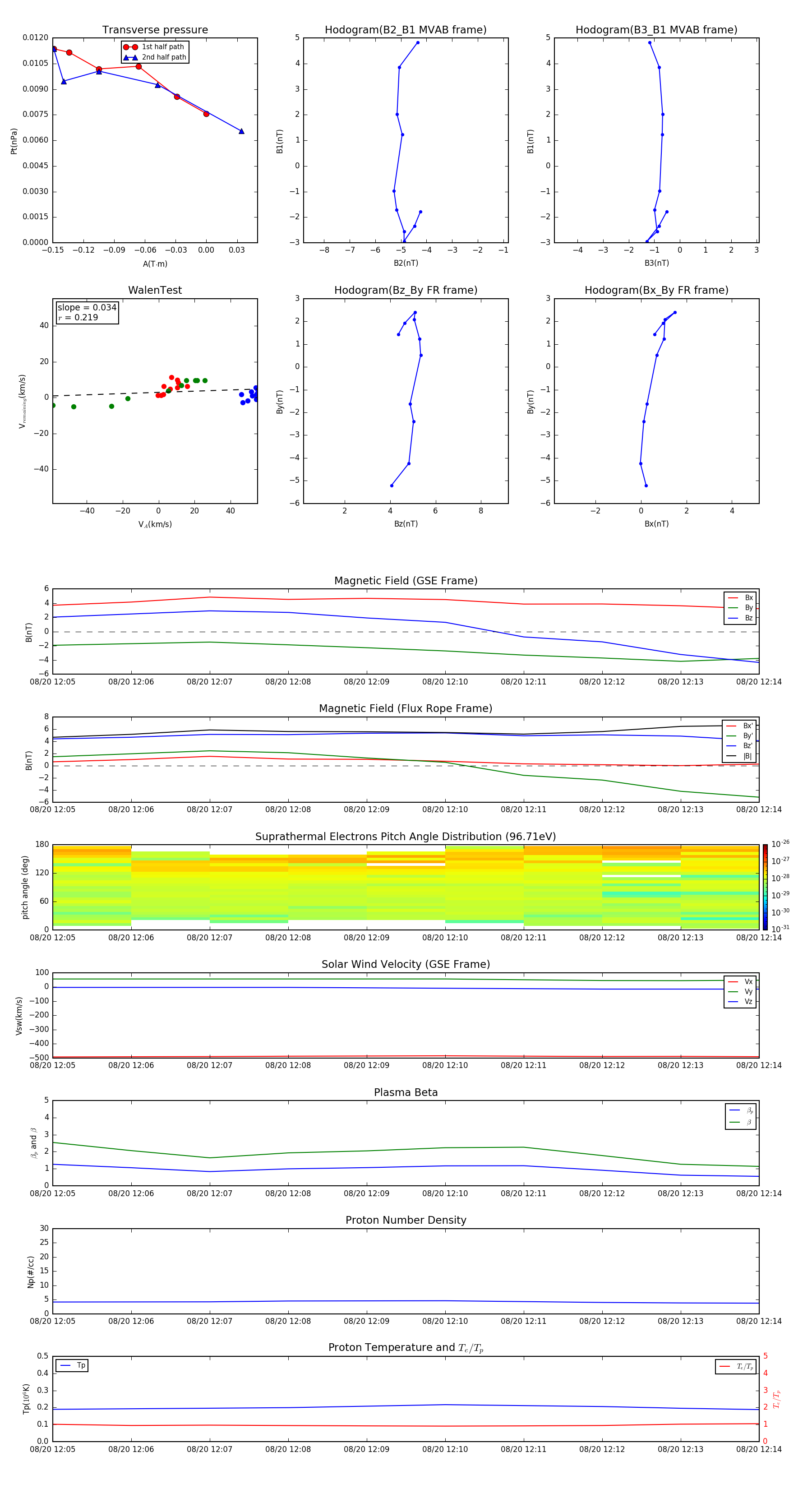
Task: Click 'Hodogram(Bx_By FR frame)' title
Action: point(656,290)
